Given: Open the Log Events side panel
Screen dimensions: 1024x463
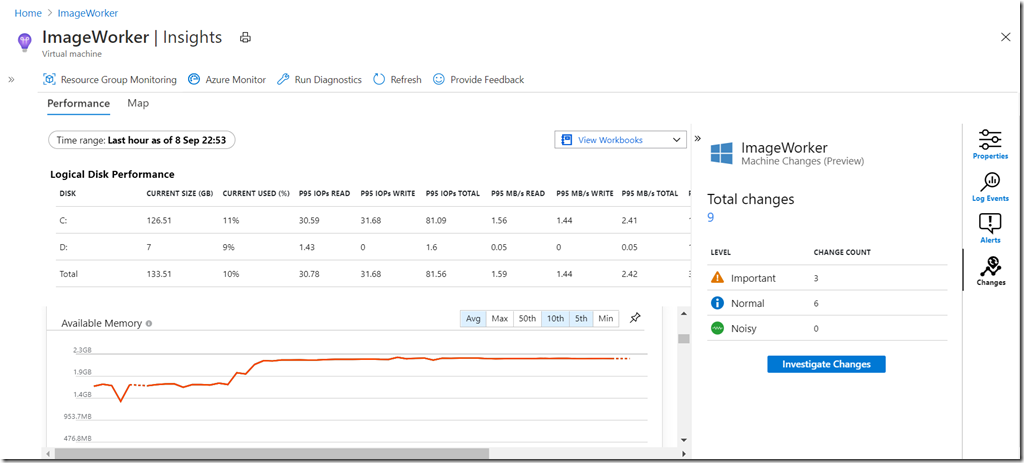Looking at the screenshot, I should 990,187.
